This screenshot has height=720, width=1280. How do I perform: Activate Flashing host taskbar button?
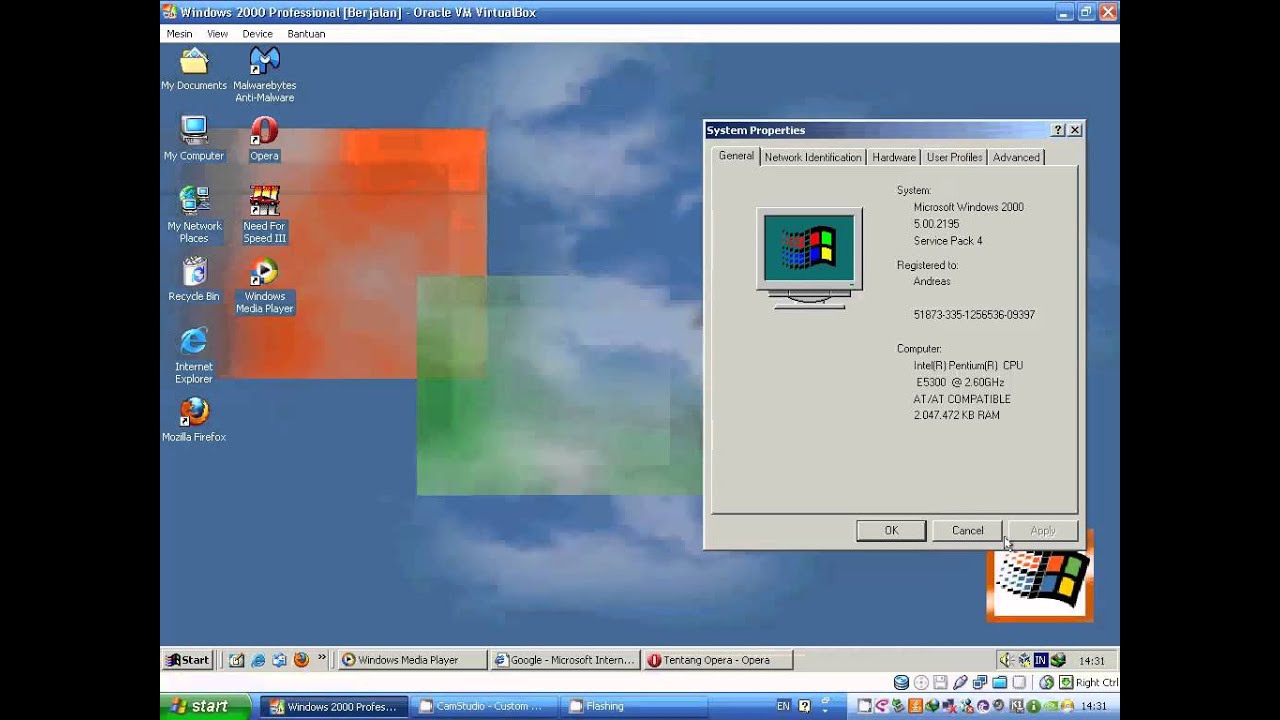(632, 706)
